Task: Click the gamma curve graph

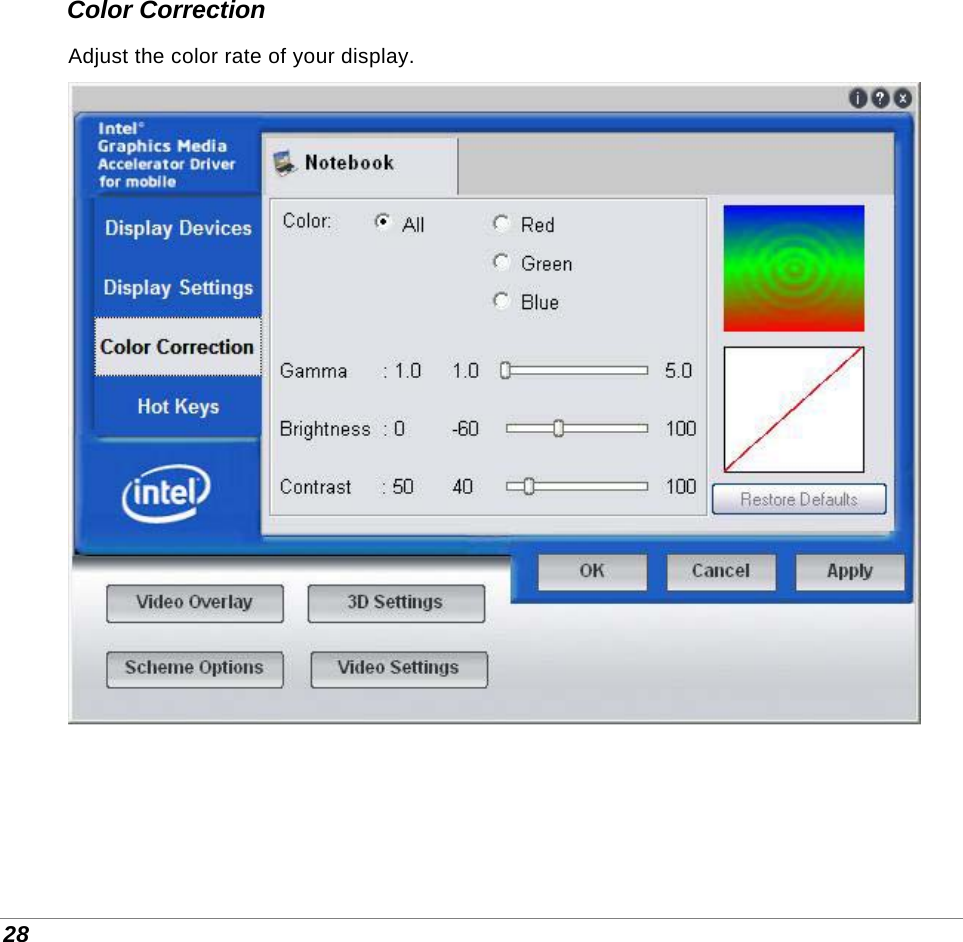Action: [793, 409]
